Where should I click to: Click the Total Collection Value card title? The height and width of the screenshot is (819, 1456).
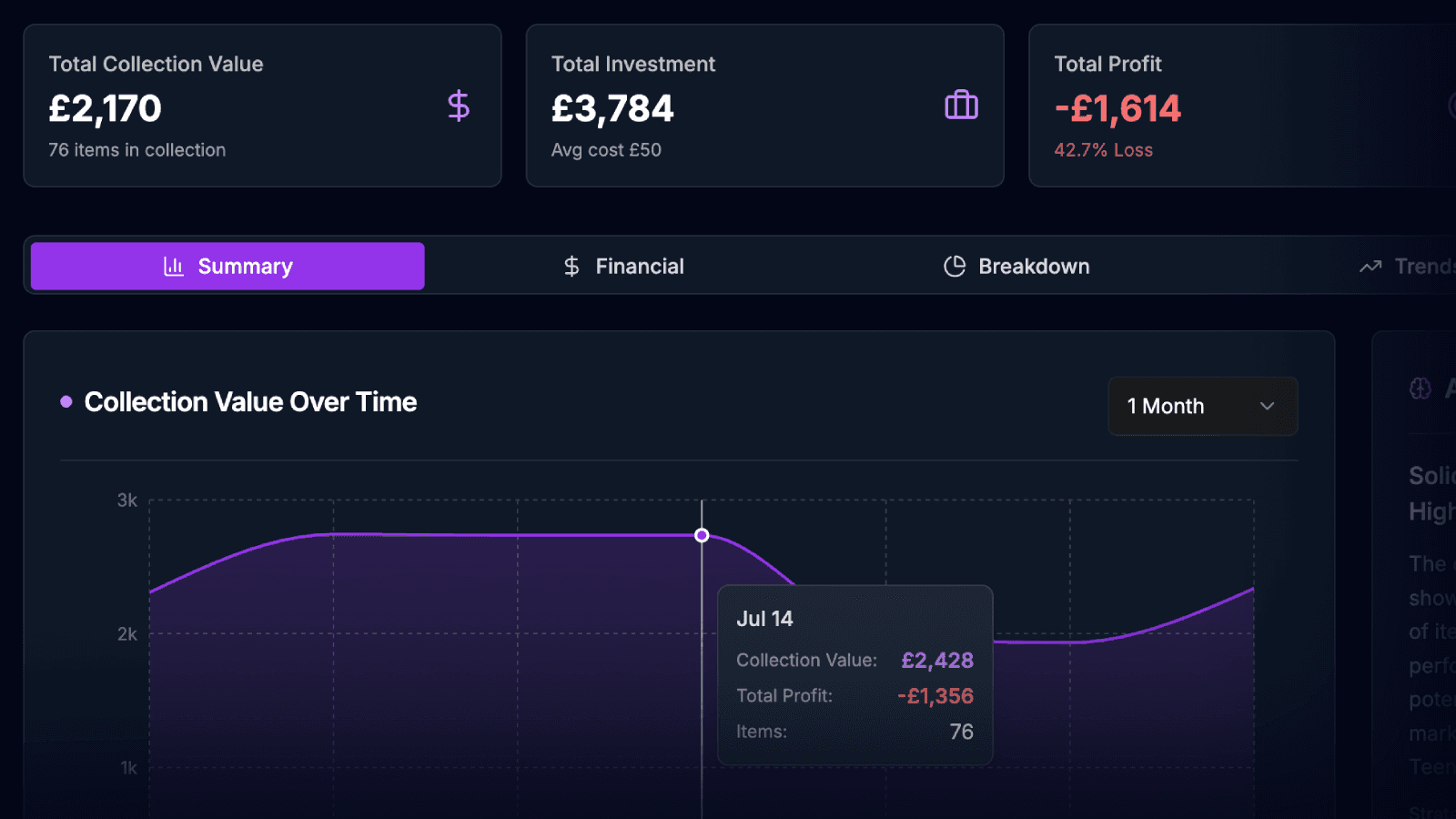tap(156, 64)
